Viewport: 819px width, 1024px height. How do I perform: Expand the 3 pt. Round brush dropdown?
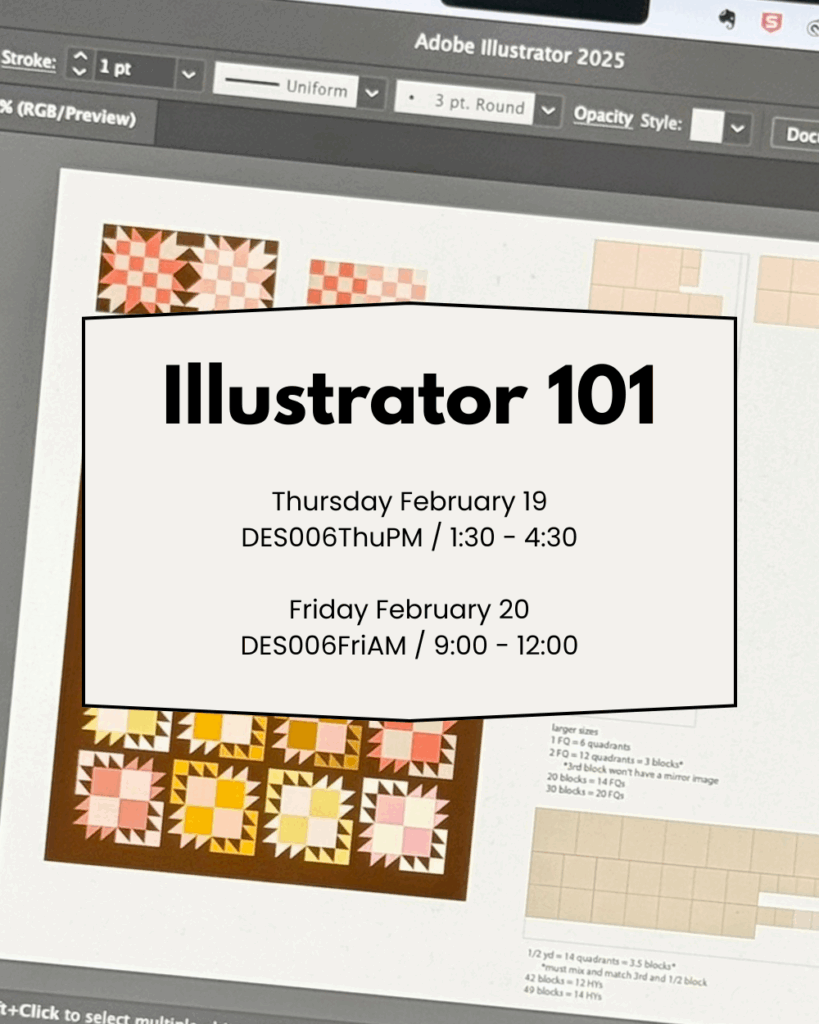click(x=547, y=112)
